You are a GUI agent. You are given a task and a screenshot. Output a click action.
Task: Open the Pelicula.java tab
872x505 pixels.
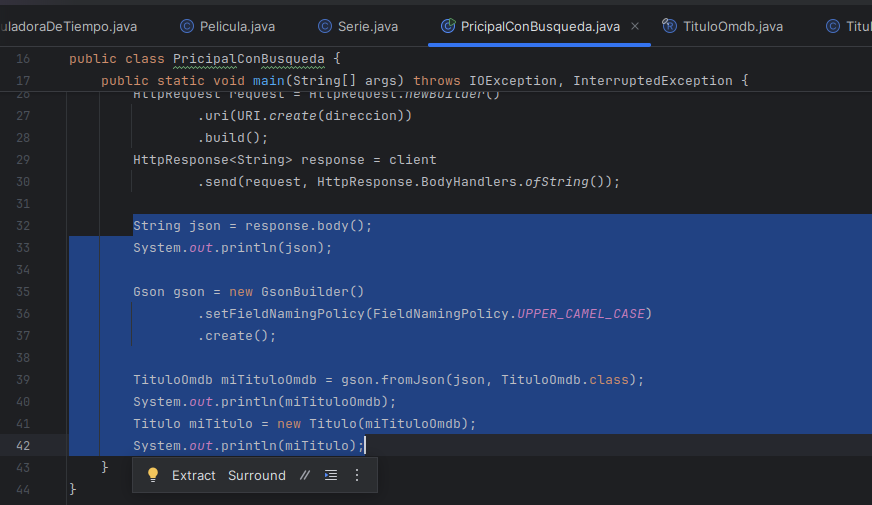(227, 26)
